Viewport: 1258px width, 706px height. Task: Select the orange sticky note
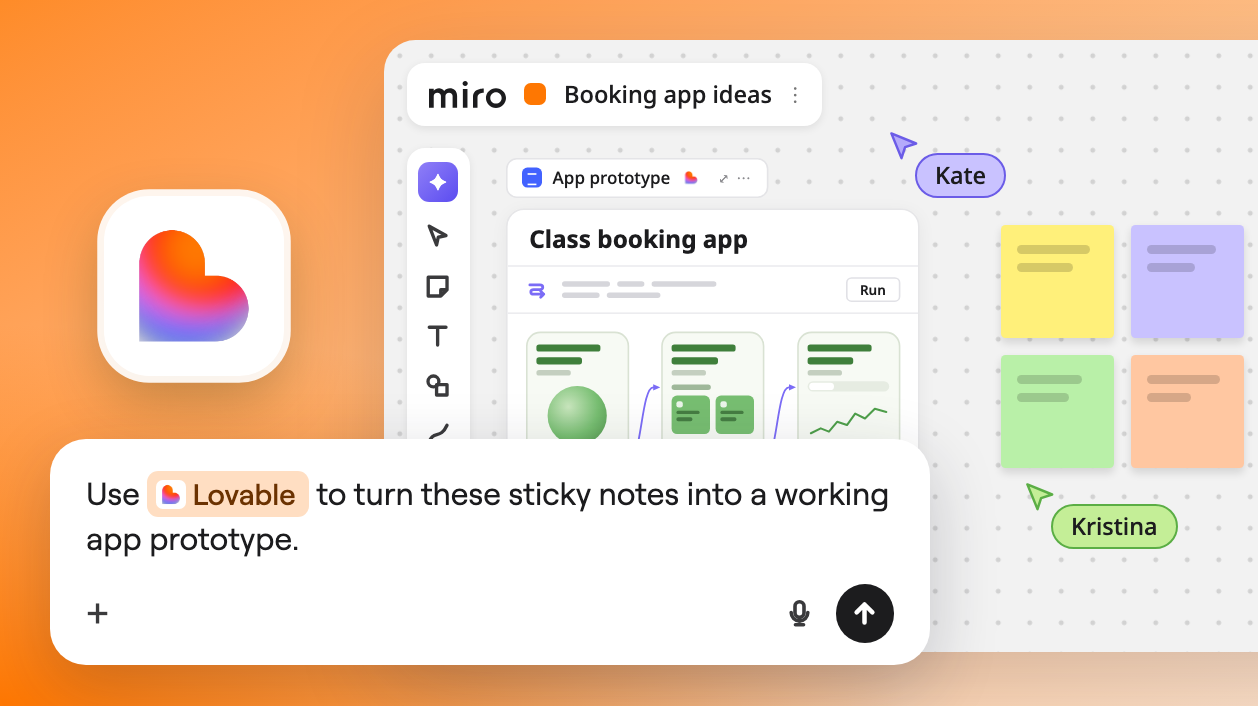[x=1187, y=411]
